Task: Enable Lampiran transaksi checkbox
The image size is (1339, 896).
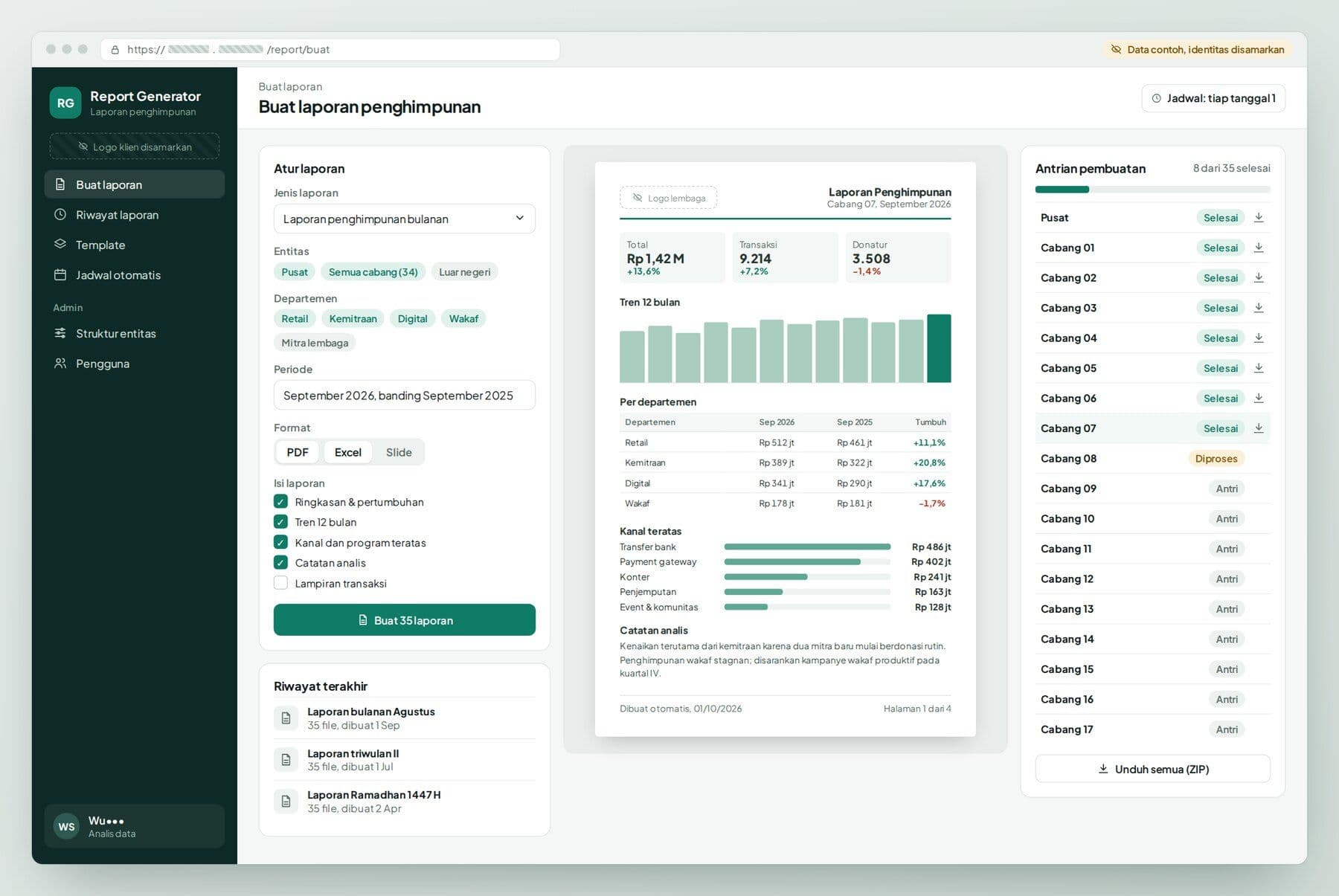Action: [280, 583]
